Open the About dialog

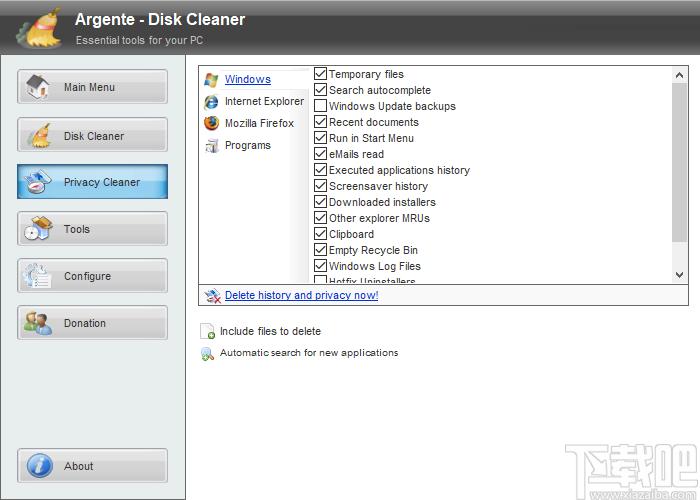click(92, 466)
